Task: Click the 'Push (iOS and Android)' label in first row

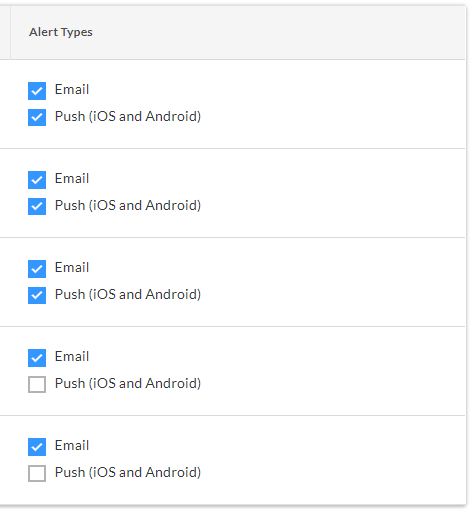Action: point(128,117)
